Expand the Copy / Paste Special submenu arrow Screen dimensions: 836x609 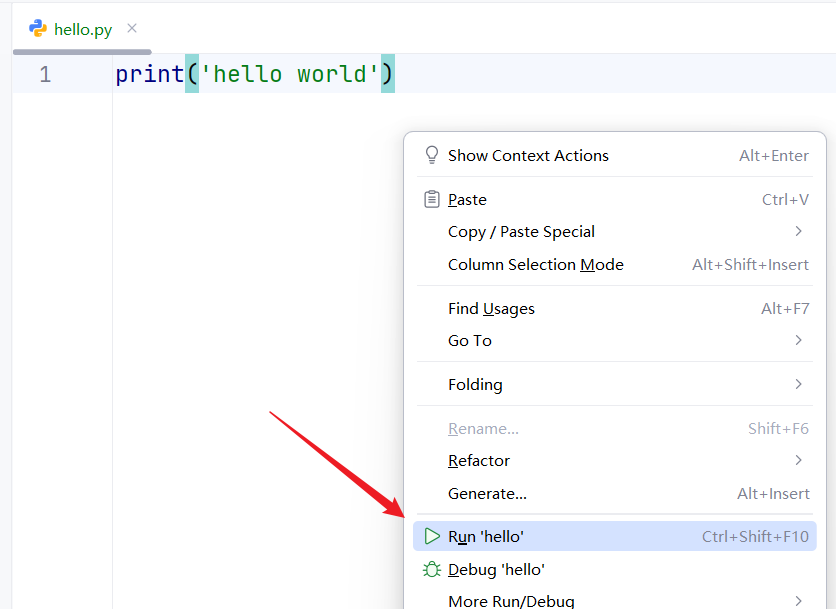798,231
